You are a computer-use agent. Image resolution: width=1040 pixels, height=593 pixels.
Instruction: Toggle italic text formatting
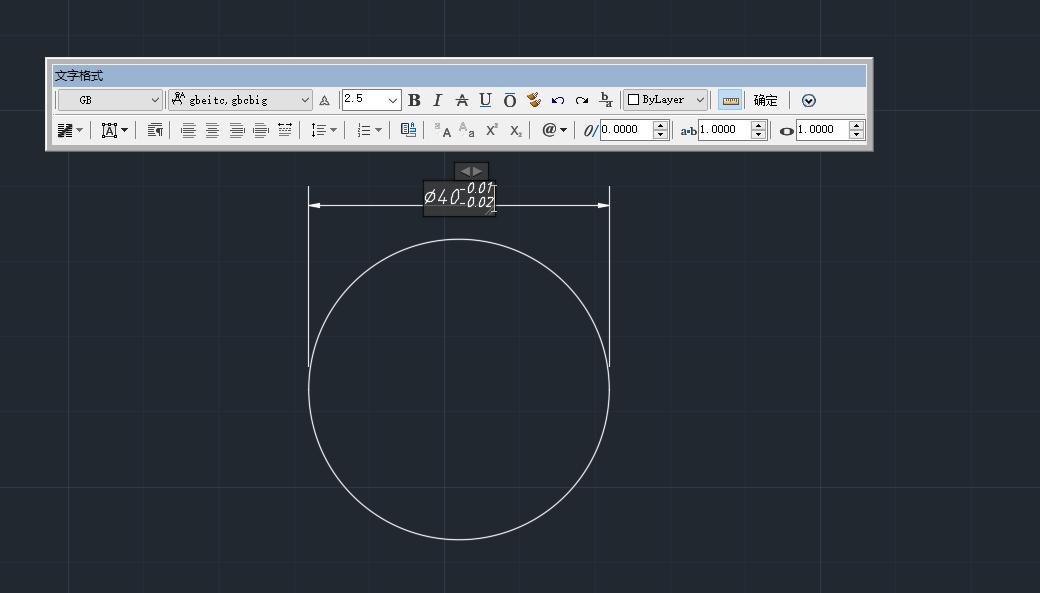click(x=437, y=100)
